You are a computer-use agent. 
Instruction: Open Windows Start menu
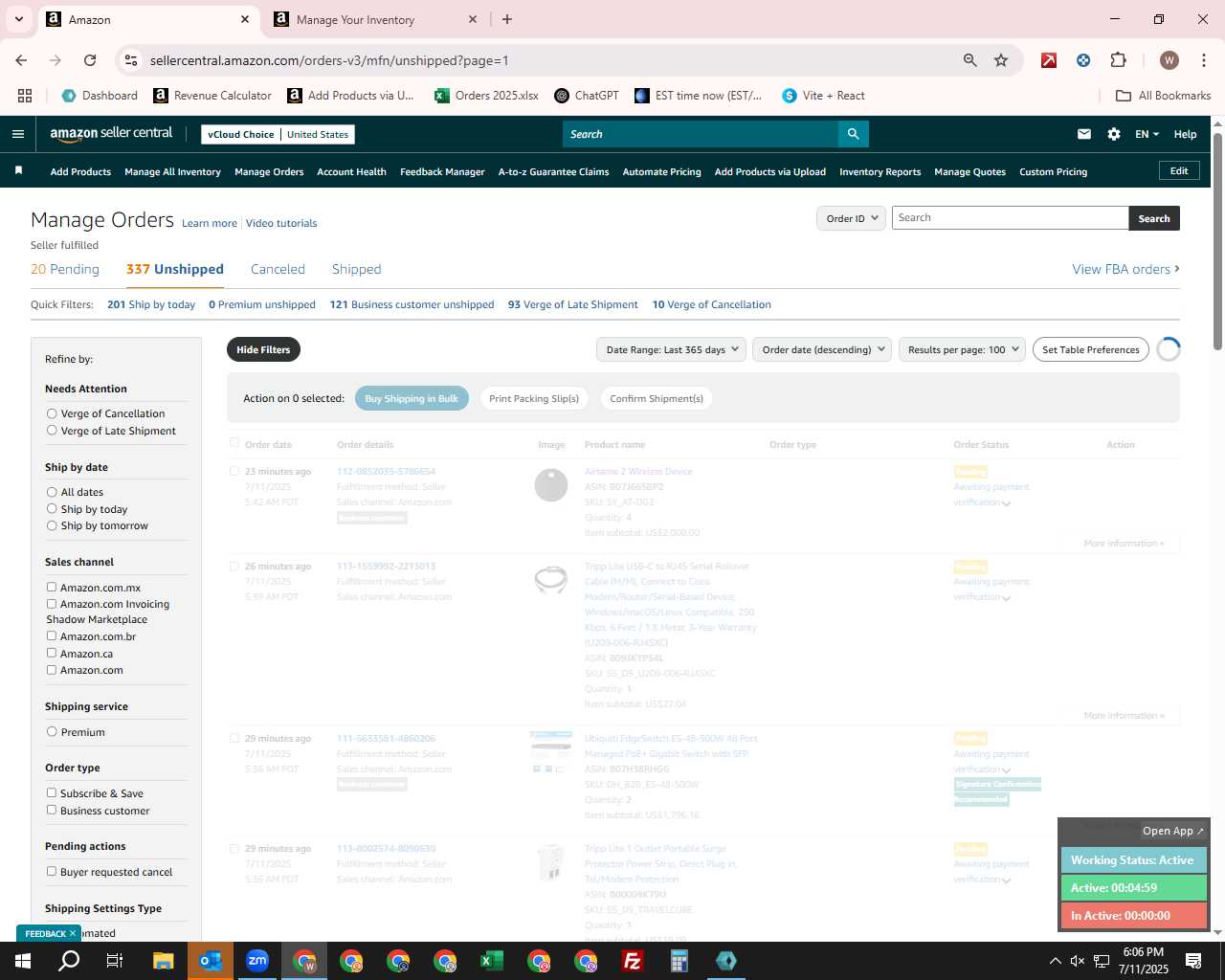click(23, 961)
